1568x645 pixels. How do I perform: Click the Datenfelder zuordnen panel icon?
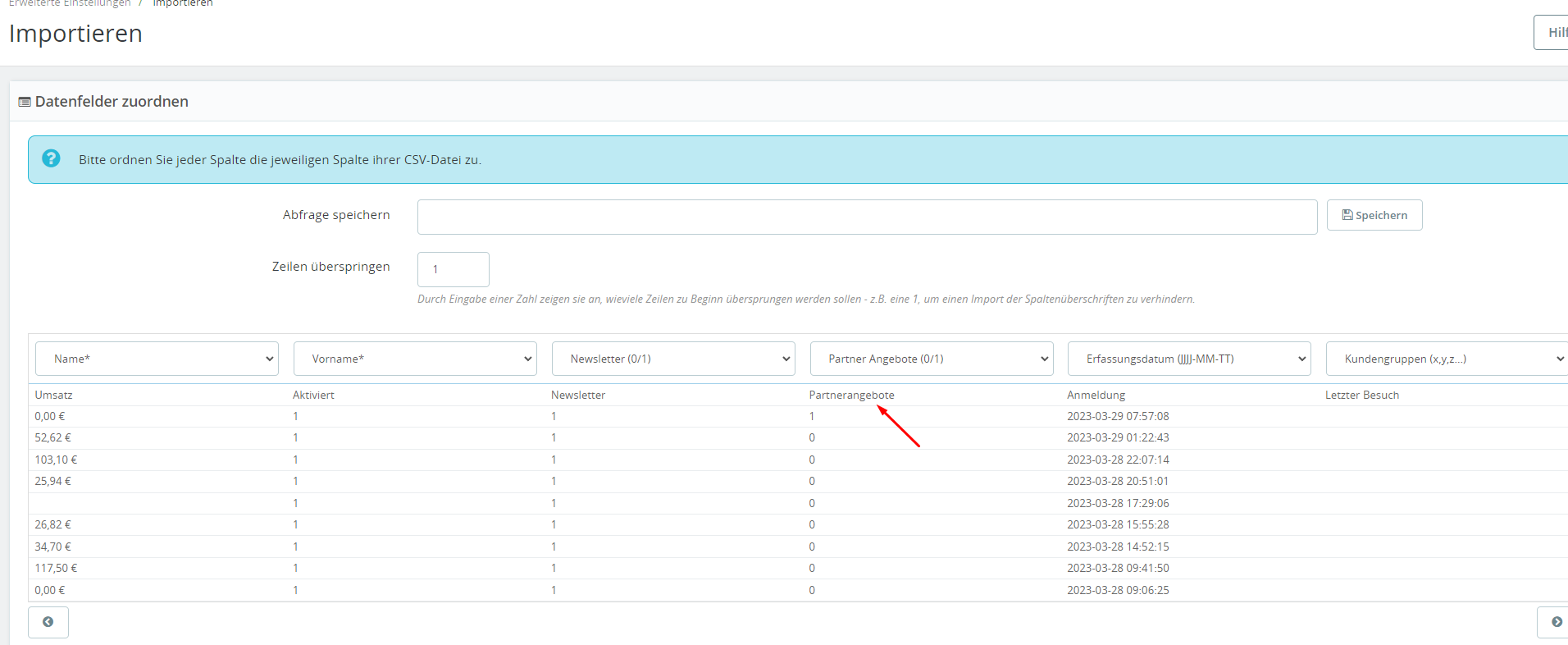click(x=25, y=102)
